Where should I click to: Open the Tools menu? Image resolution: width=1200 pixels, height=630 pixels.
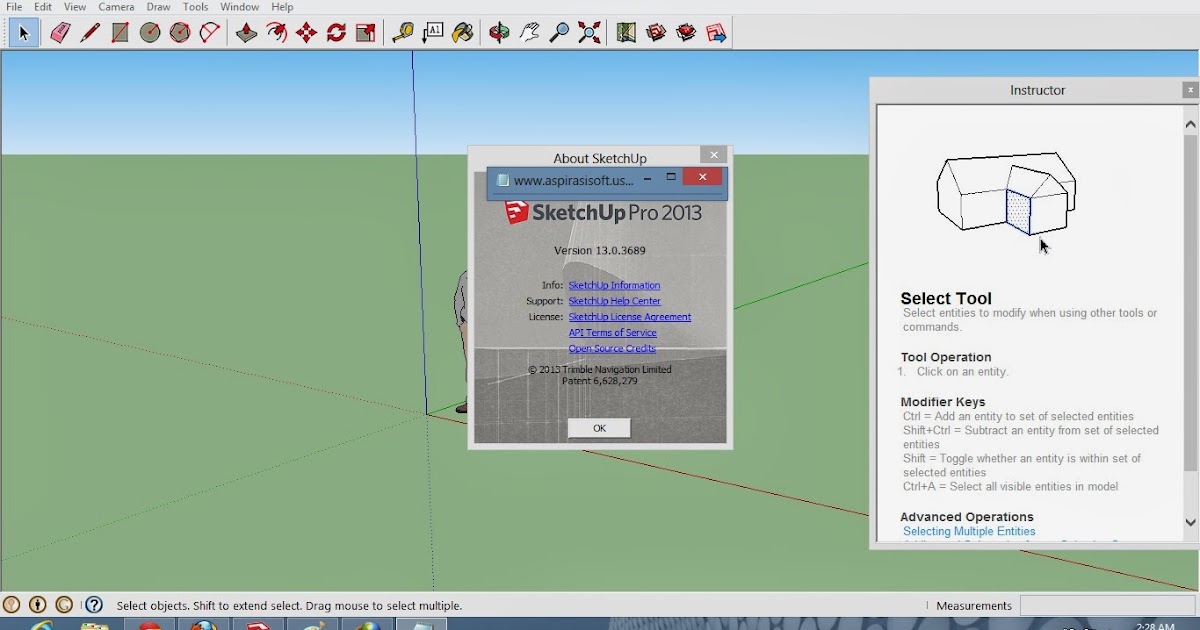(x=196, y=7)
